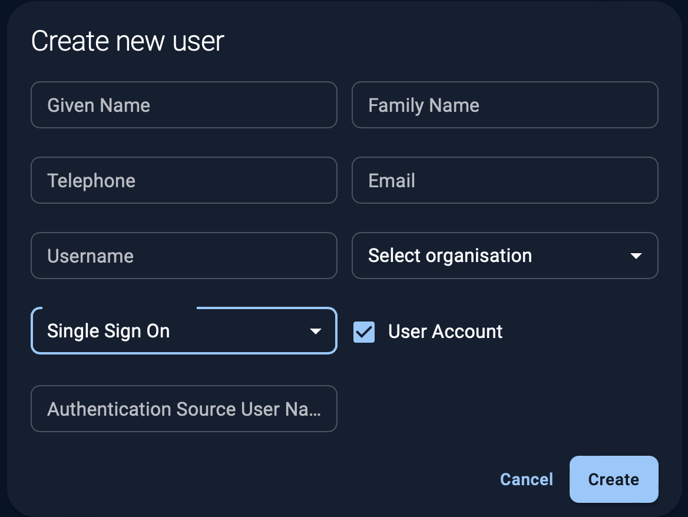Click the User Account label text
The width and height of the screenshot is (688, 517).
[x=445, y=332]
